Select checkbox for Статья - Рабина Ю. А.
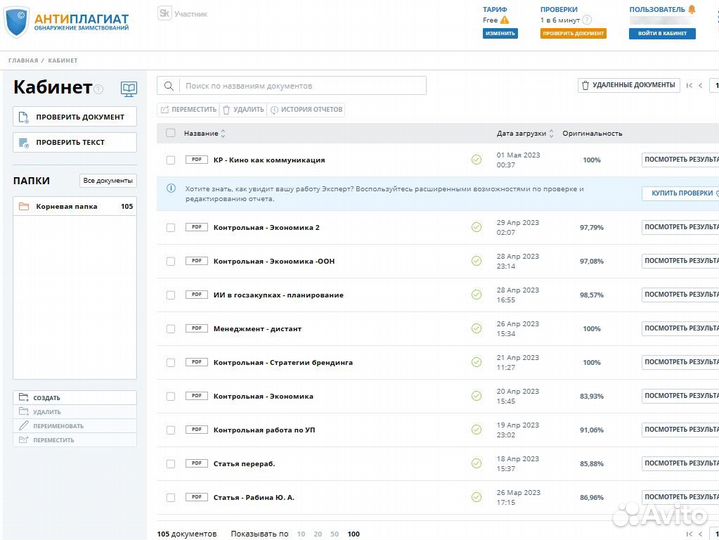The height and width of the screenshot is (540, 719). tap(170, 497)
